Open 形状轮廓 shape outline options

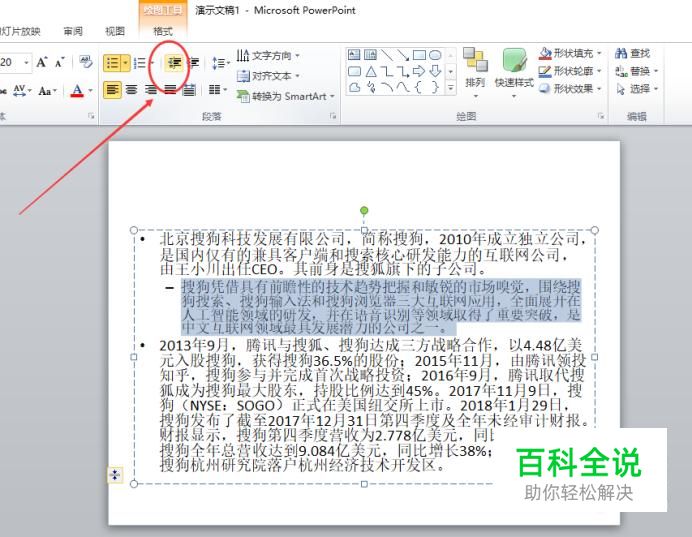[570, 71]
